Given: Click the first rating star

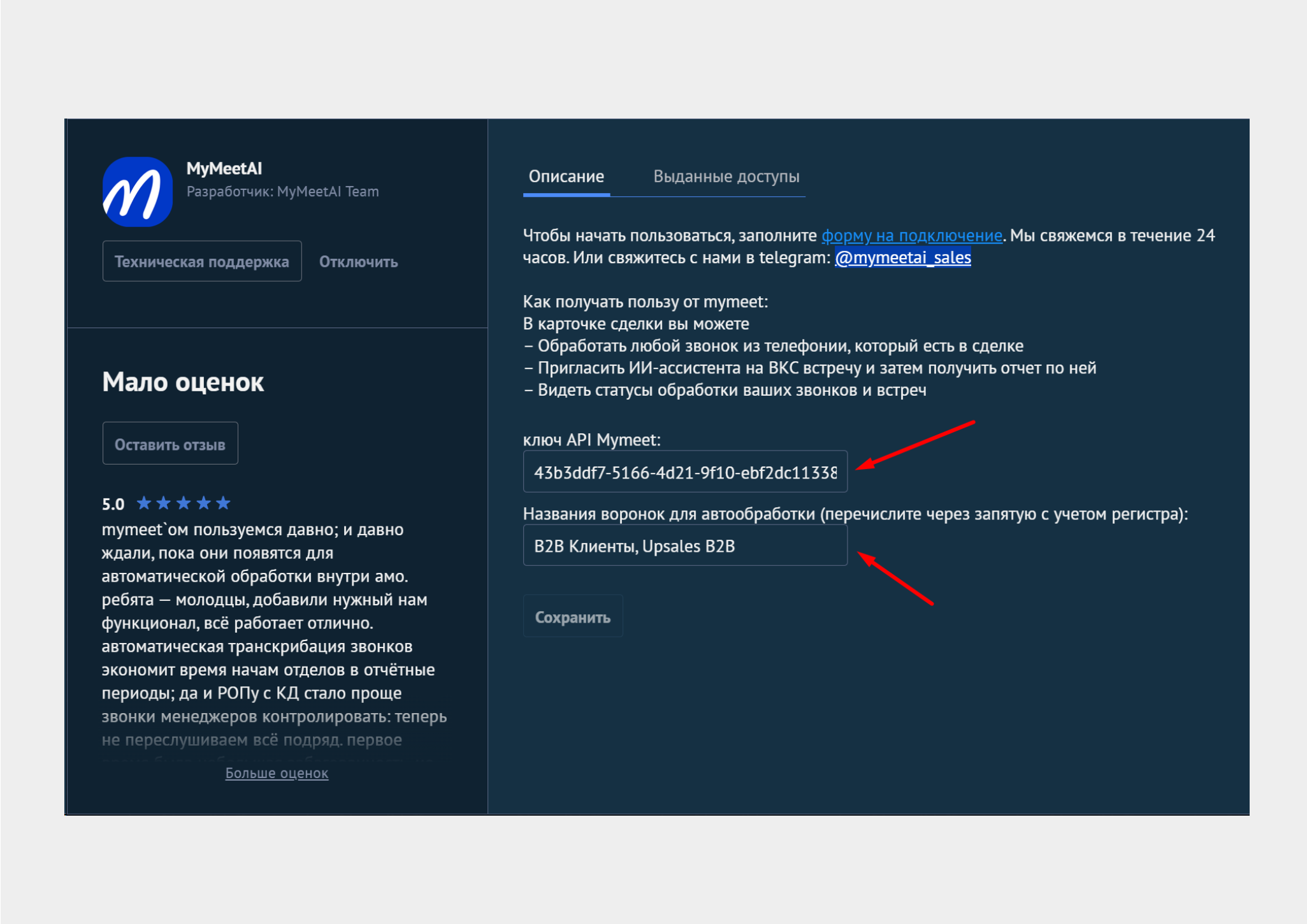Looking at the screenshot, I should [x=144, y=503].
